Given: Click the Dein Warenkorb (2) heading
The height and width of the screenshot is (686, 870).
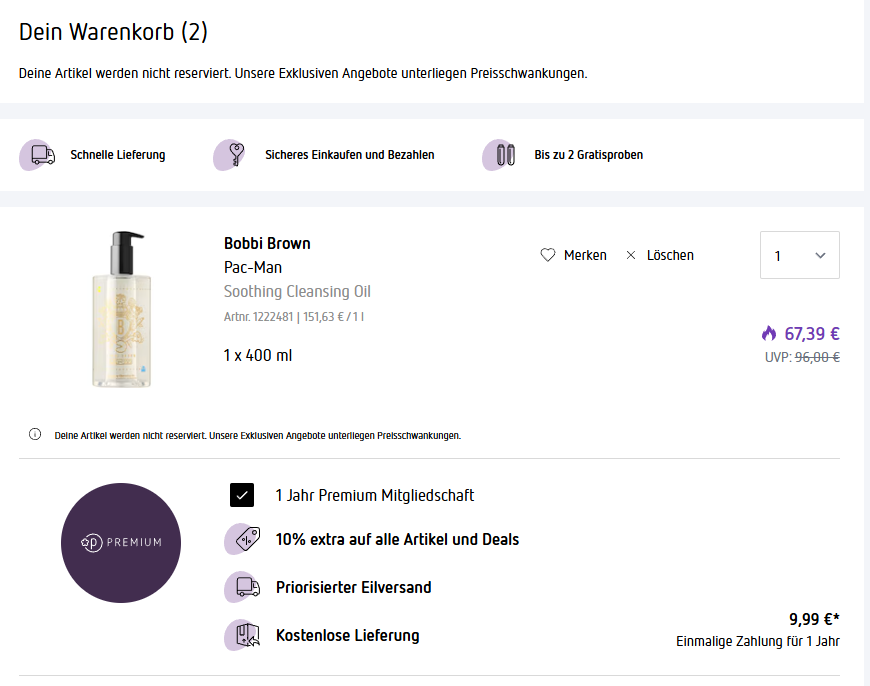Looking at the screenshot, I should [x=114, y=32].
